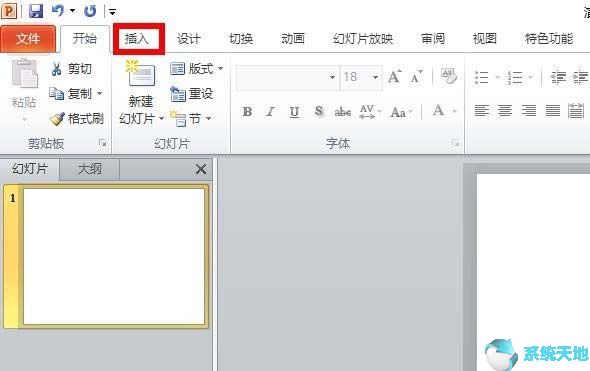This screenshot has width=590, height=371.
Task: Switch to the 开始 tab
Action: point(85,38)
